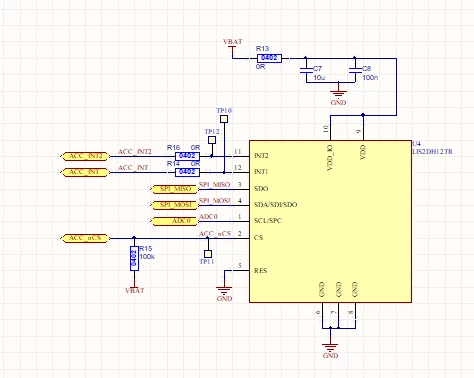The height and width of the screenshot is (378, 474).
Task: Select capacitor C7 10u symbol
Action: tap(306, 70)
